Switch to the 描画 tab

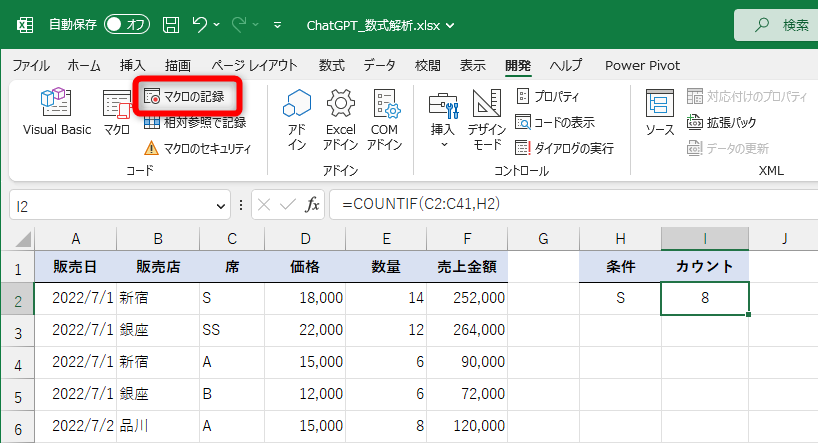pos(178,65)
